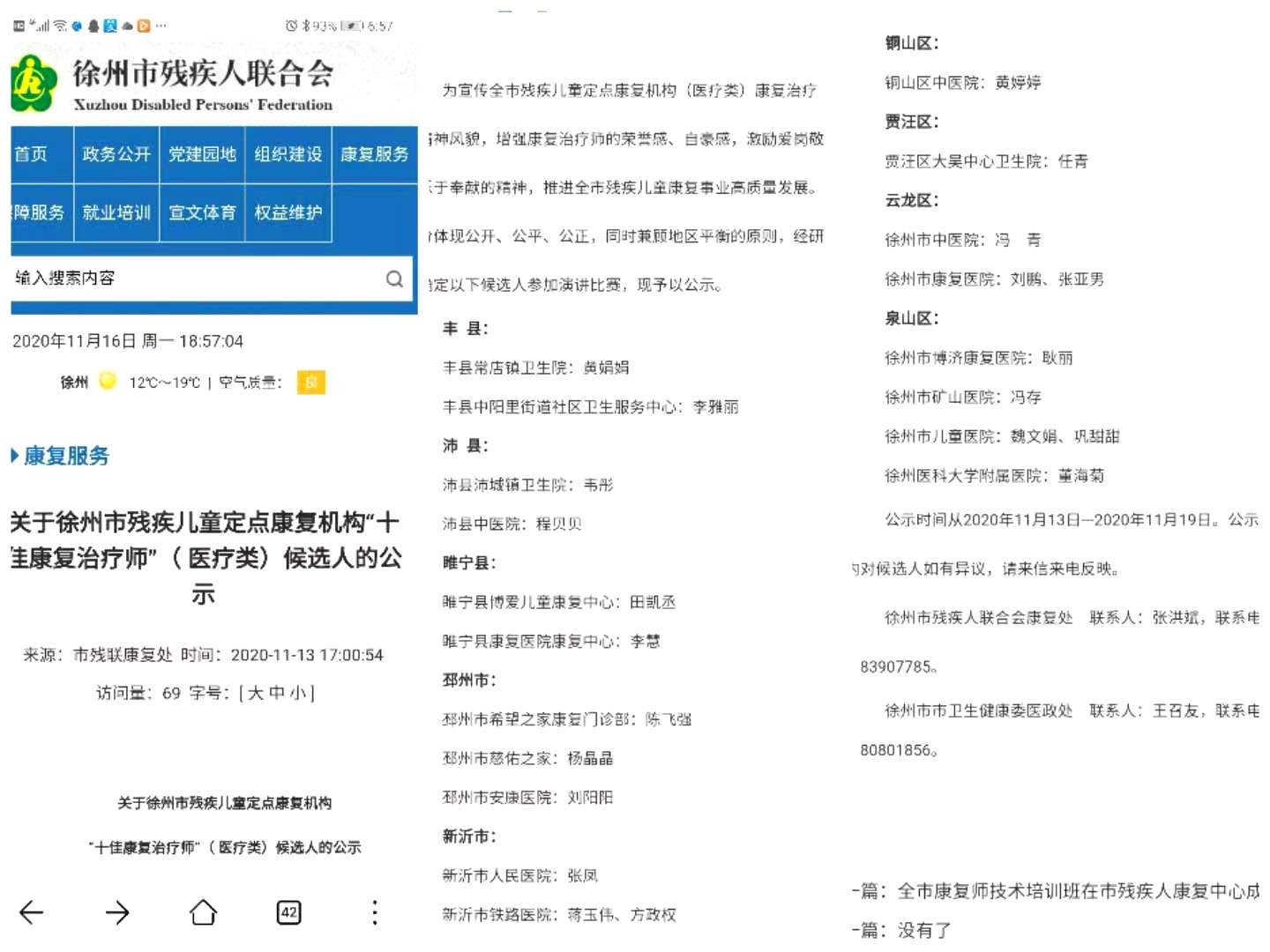1270x952 pixels.
Task: Tap the line 邳州市希望之家康复门诊部
Action: point(567,719)
